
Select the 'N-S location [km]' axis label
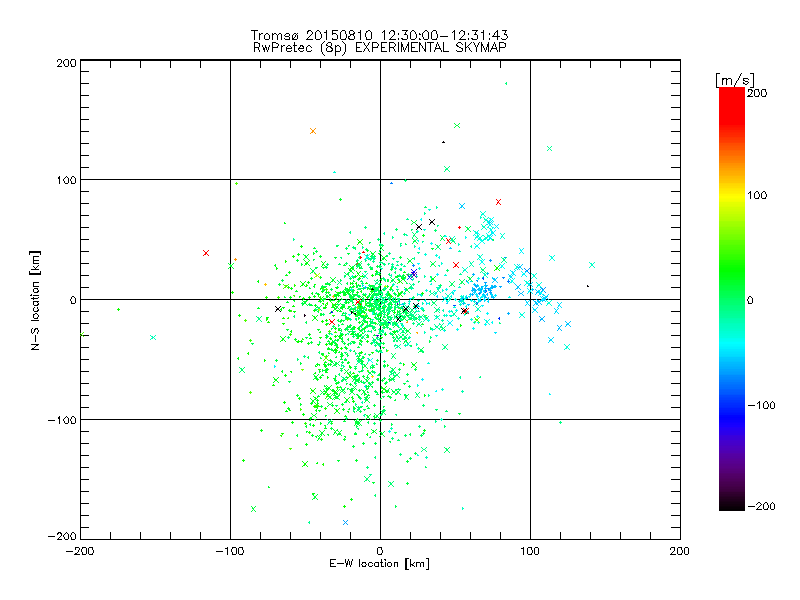click(35, 301)
